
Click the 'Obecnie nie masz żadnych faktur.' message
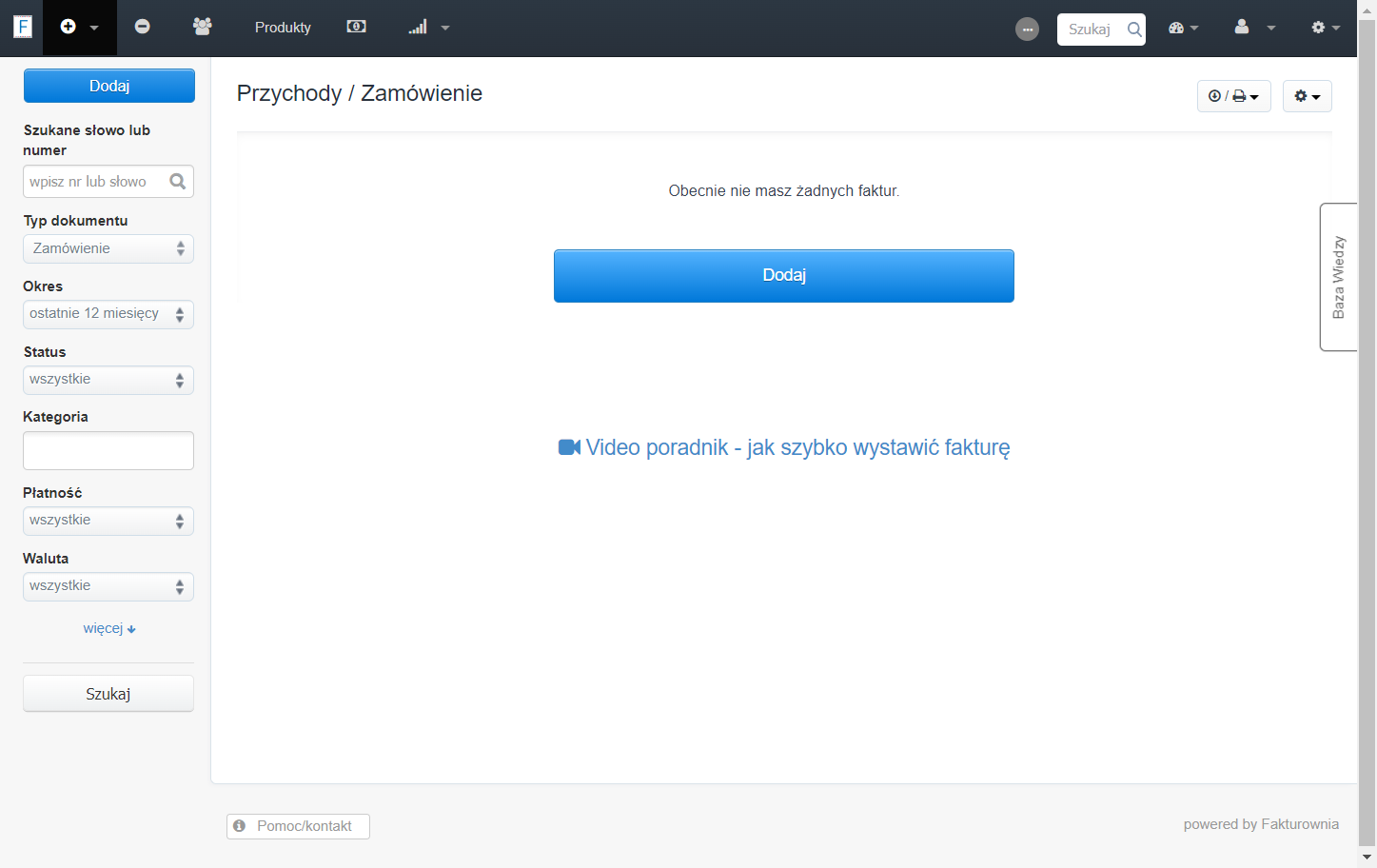[x=784, y=191]
